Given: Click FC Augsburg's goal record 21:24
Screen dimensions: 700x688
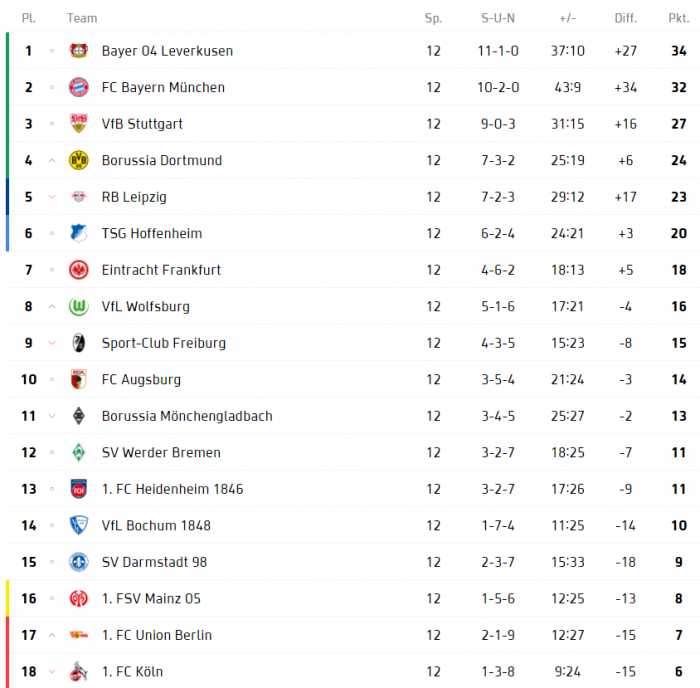Looking at the screenshot, I should click(x=567, y=379).
